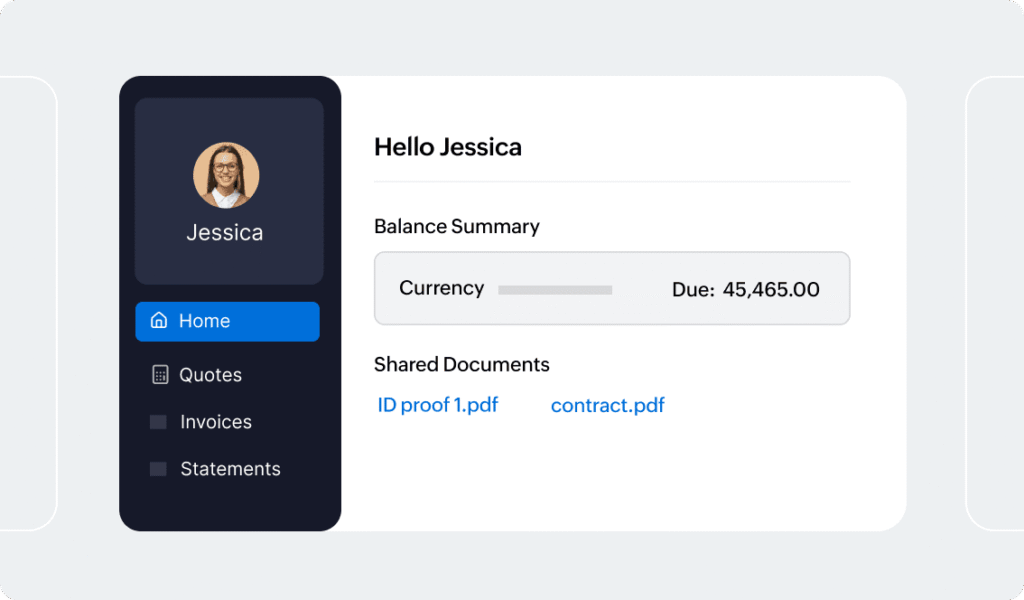The height and width of the screenshot is (600, 1024).
Task: Open the Statements label in the sidebar
Action: click(x=230, y=469)
